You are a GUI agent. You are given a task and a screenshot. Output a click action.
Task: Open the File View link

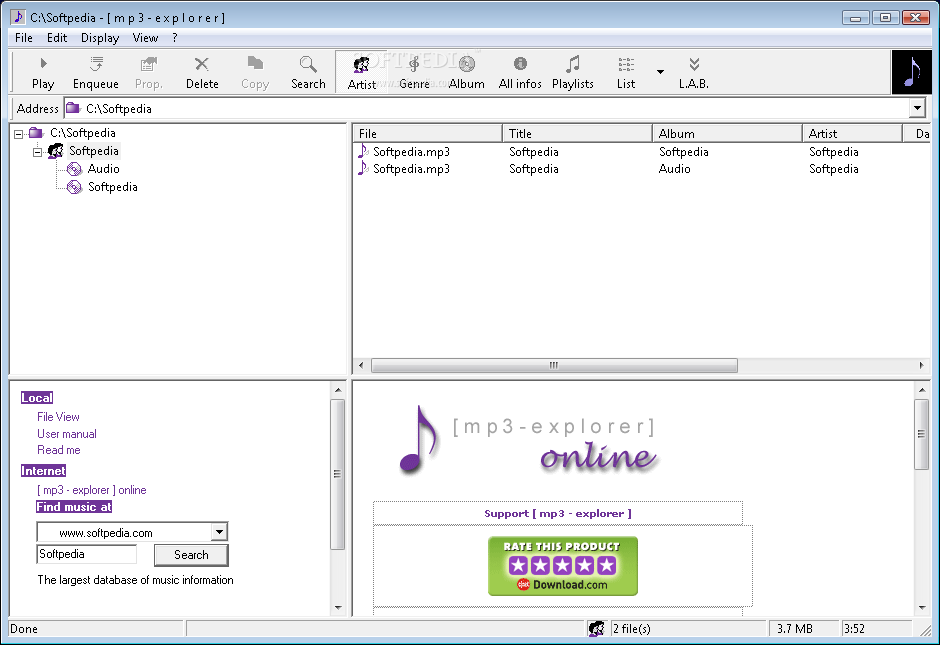pyautogui.click(x=58, y=417)
